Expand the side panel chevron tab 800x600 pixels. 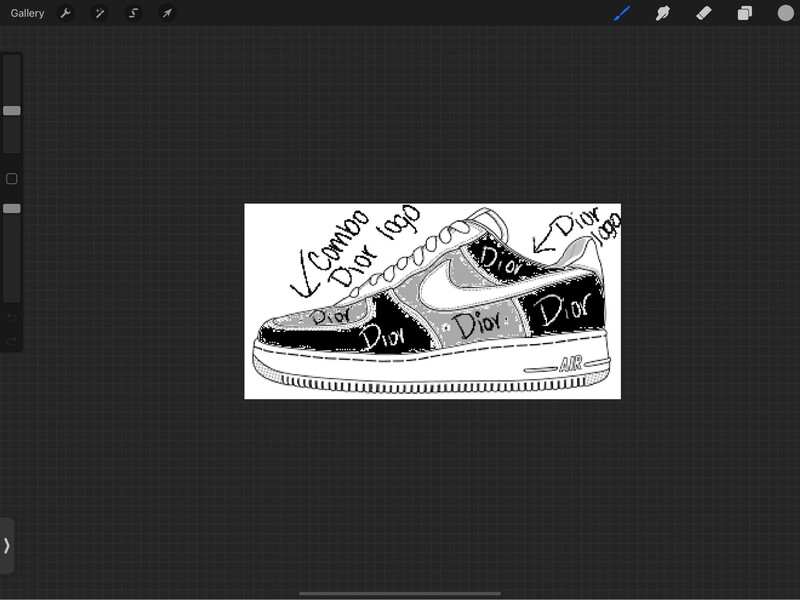(x=7, y=546)
